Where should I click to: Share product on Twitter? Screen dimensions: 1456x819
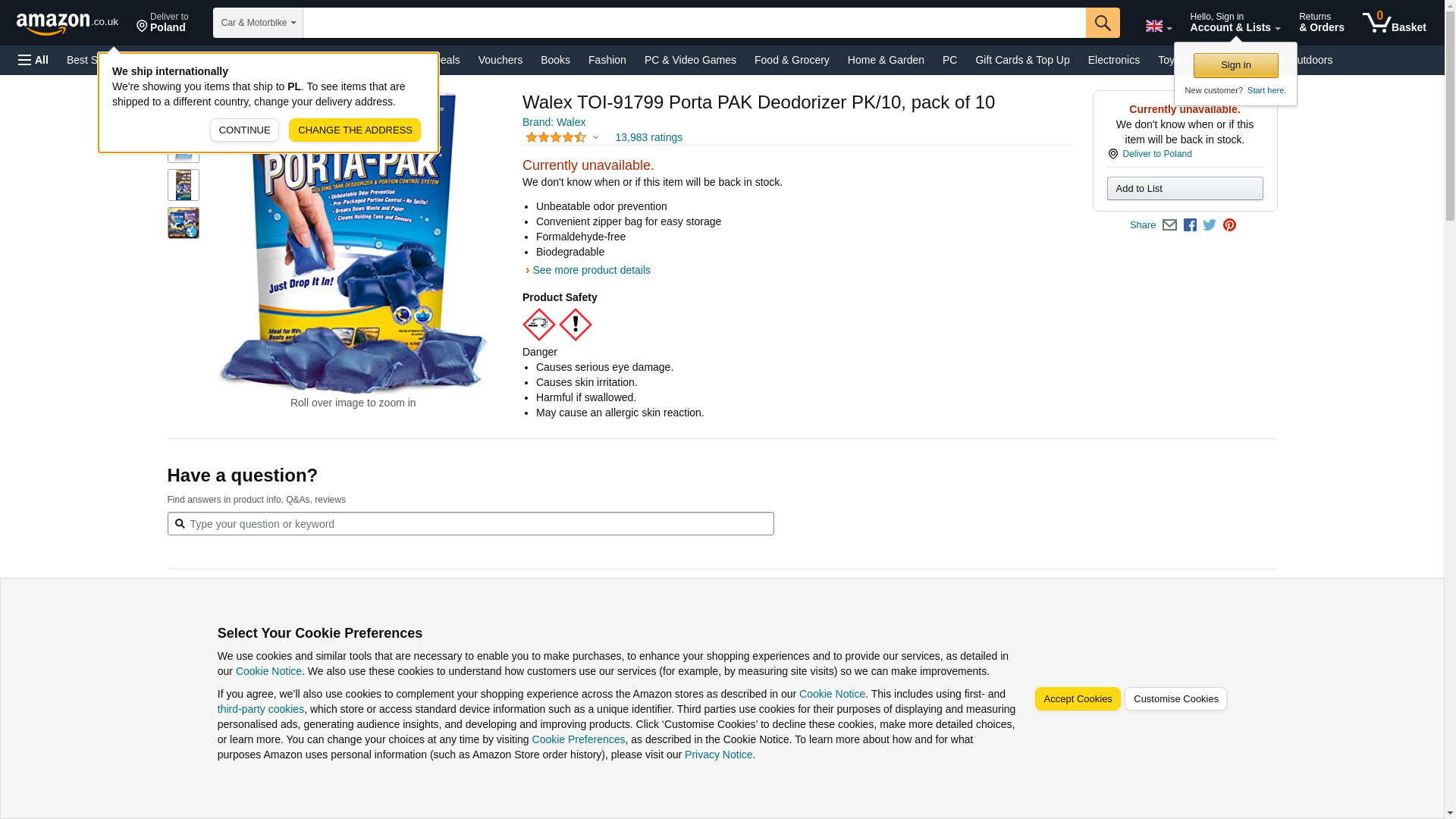(x=1210, y=225)
